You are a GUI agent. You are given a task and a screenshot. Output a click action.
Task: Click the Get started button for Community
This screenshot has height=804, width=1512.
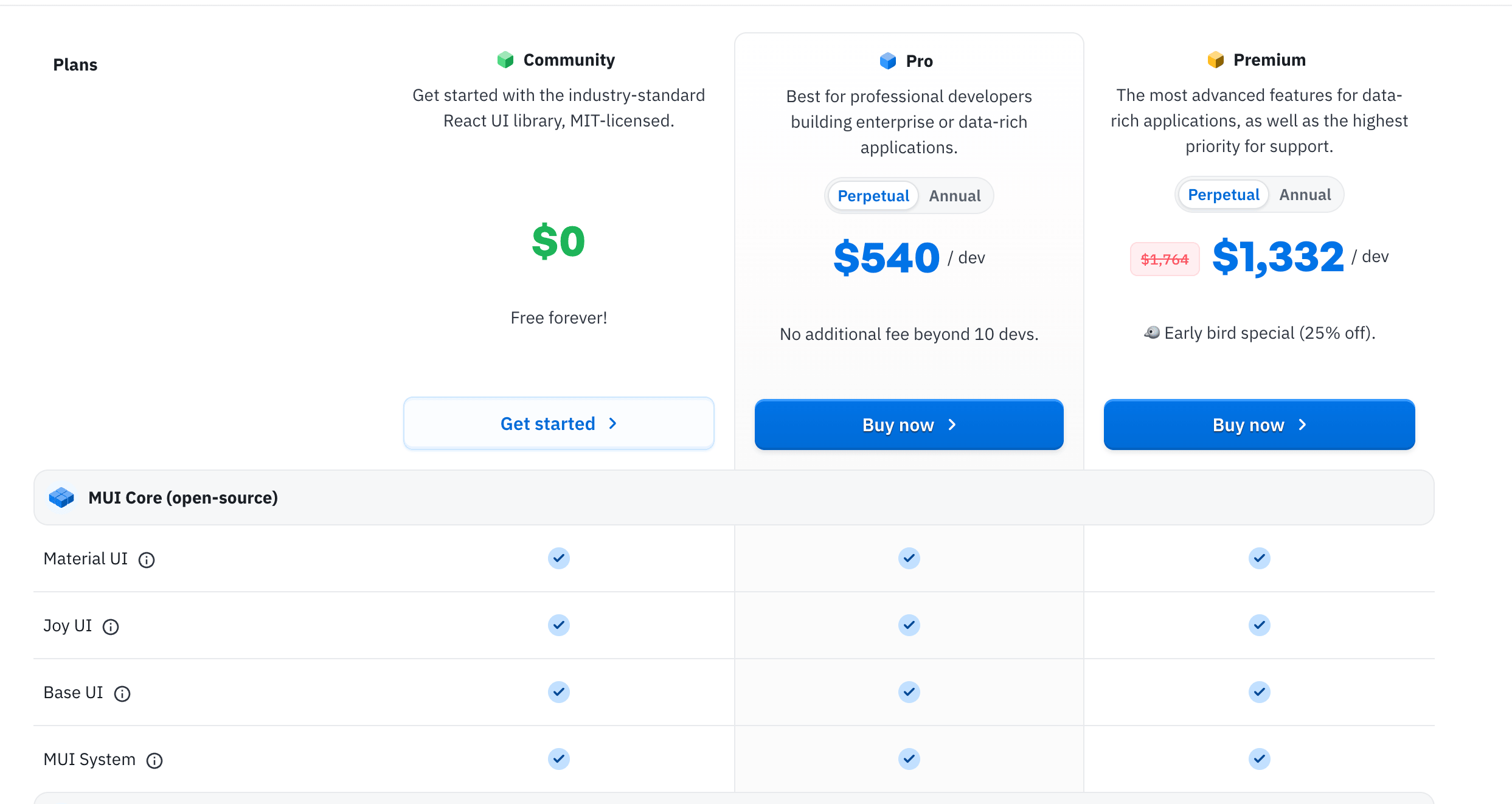(558, 423)
